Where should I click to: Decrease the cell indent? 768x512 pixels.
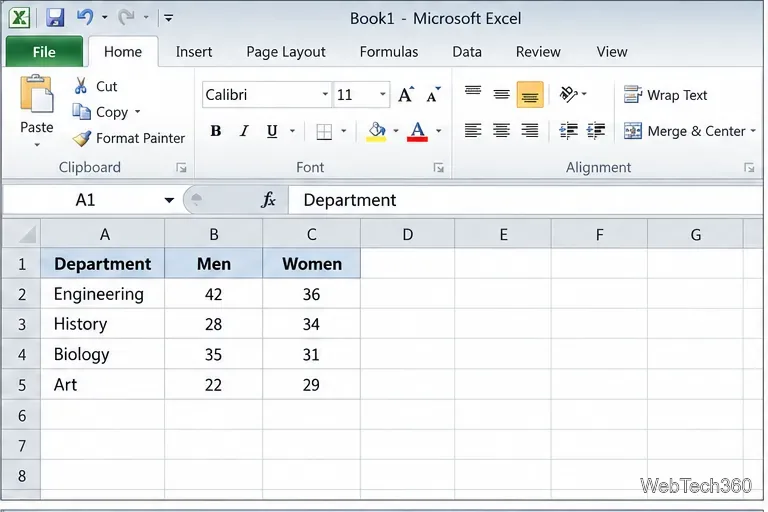coord(568,131)
